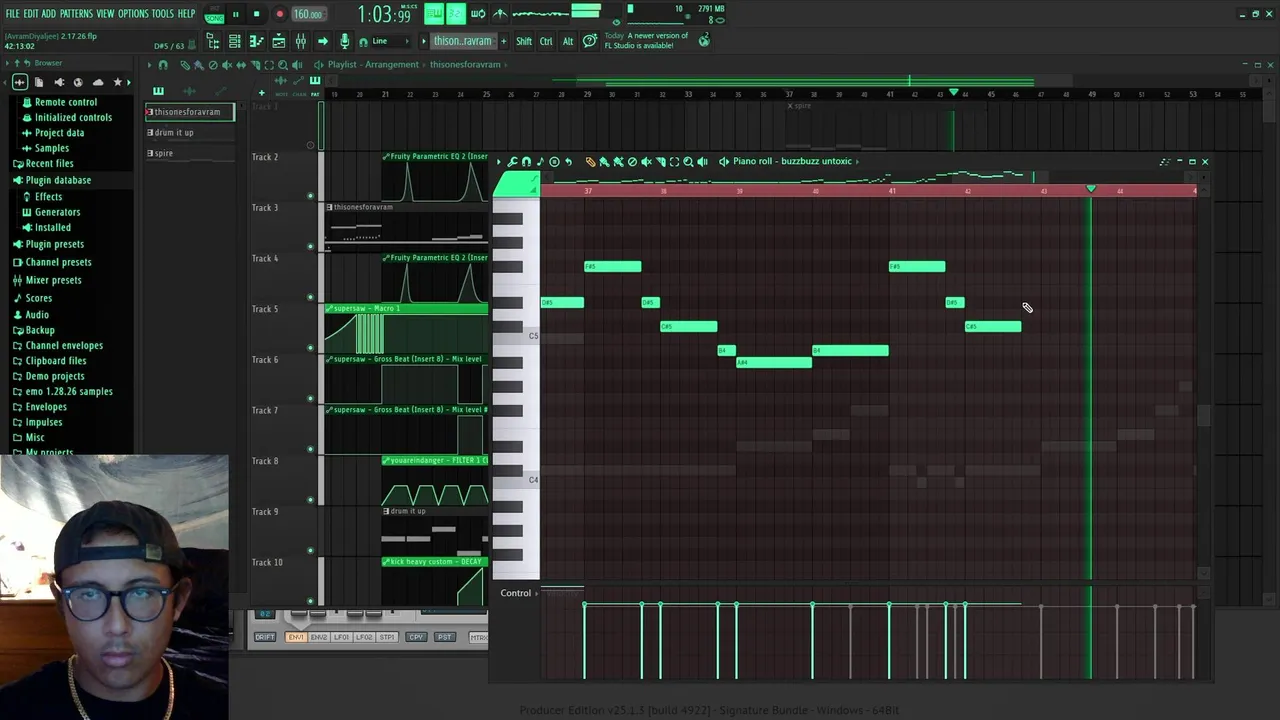Image resolution: width=1280 pixels, height=720 pixels.
Task: Mute Track 2 using its green LED
Action: (x=310, y=195)
